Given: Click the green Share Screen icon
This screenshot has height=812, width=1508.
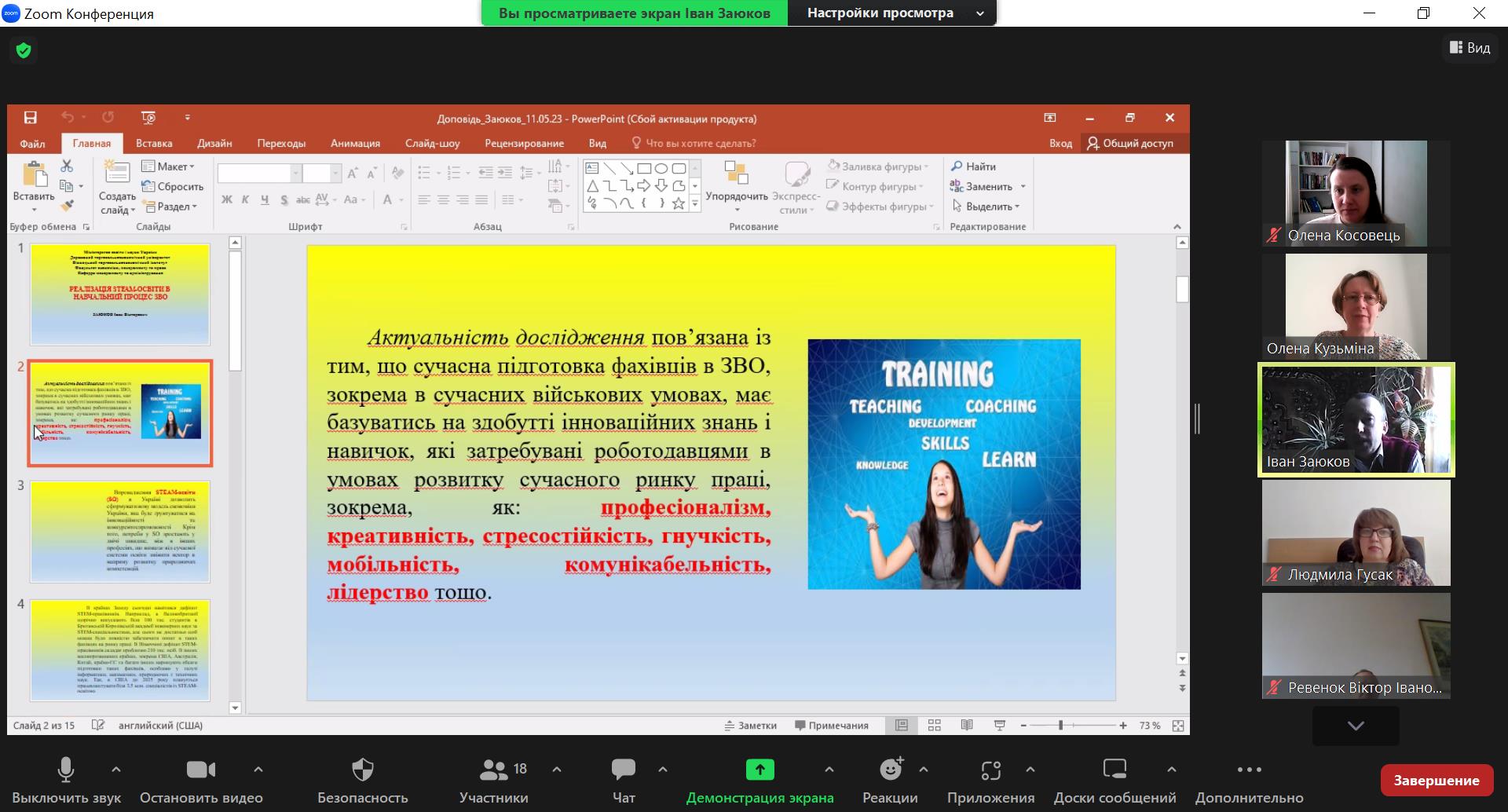Looking at the screenshot, I should [x=759, y=770].
